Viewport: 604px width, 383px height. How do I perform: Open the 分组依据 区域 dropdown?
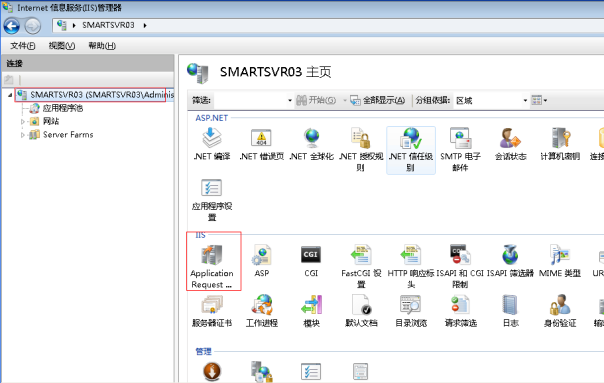tap(491, 101)
